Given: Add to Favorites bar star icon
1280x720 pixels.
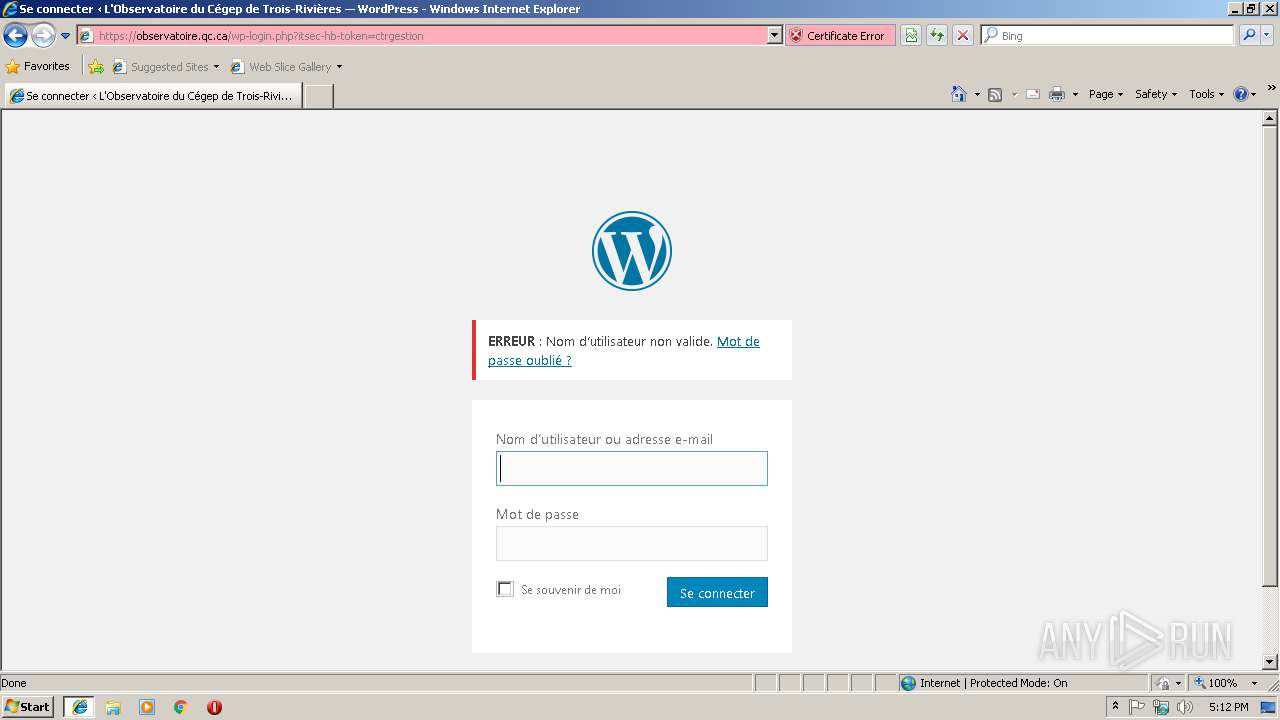Looking at the screenshot, I should tap(96, 67).
